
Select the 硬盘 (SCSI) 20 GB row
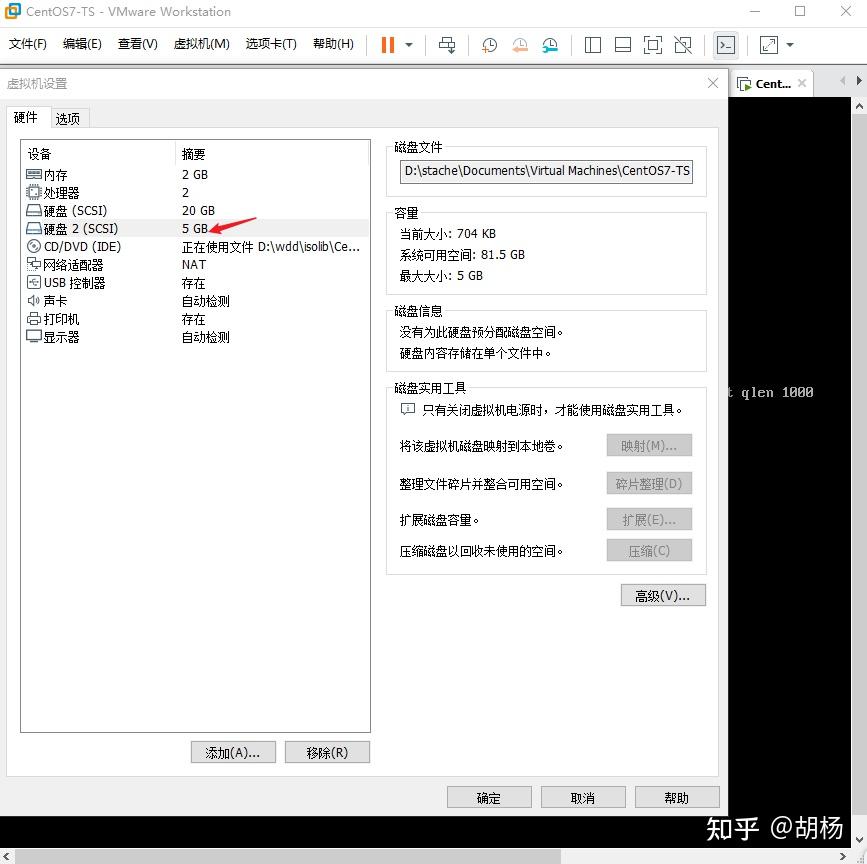195,211
